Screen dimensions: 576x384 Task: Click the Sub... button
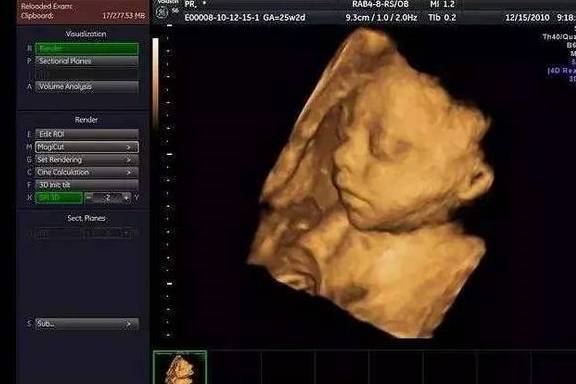[87, 324]
